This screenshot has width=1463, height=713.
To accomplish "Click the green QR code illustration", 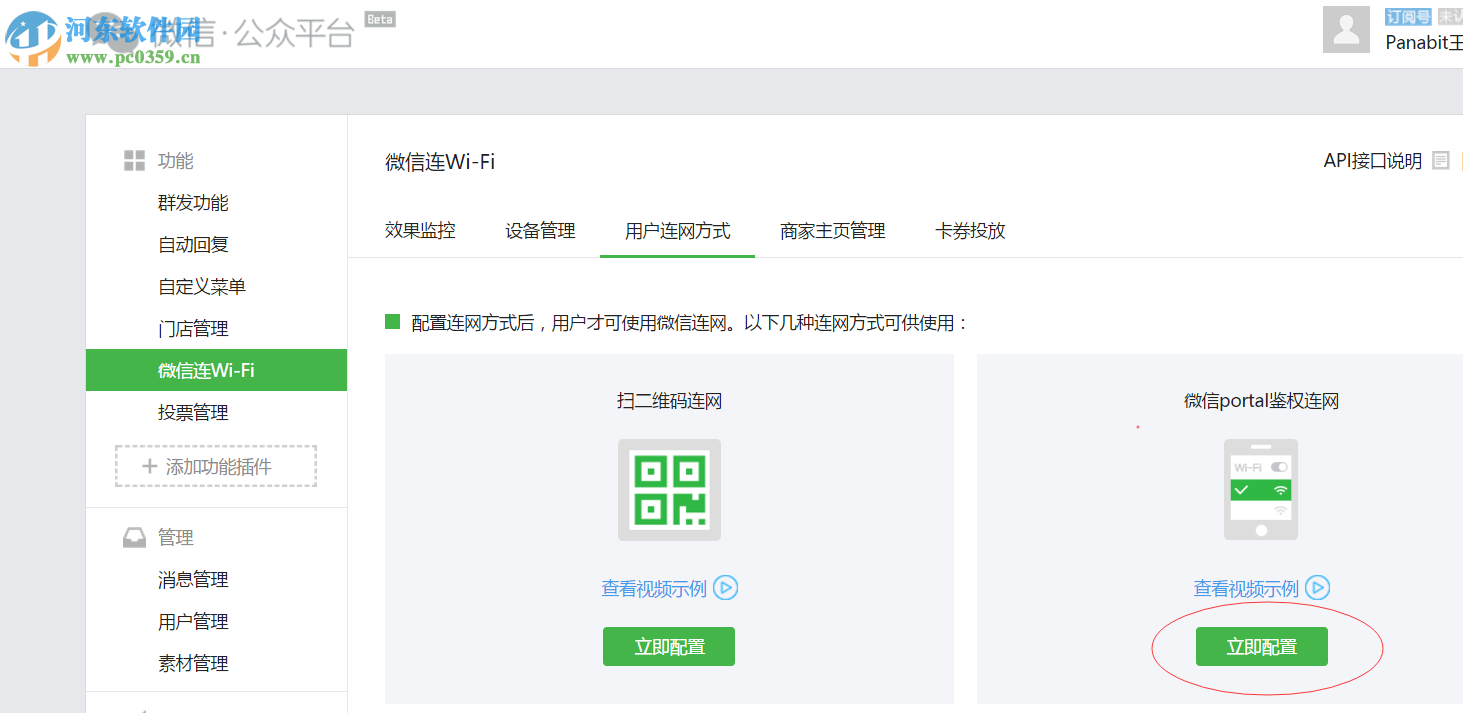I will coord(668,490).
